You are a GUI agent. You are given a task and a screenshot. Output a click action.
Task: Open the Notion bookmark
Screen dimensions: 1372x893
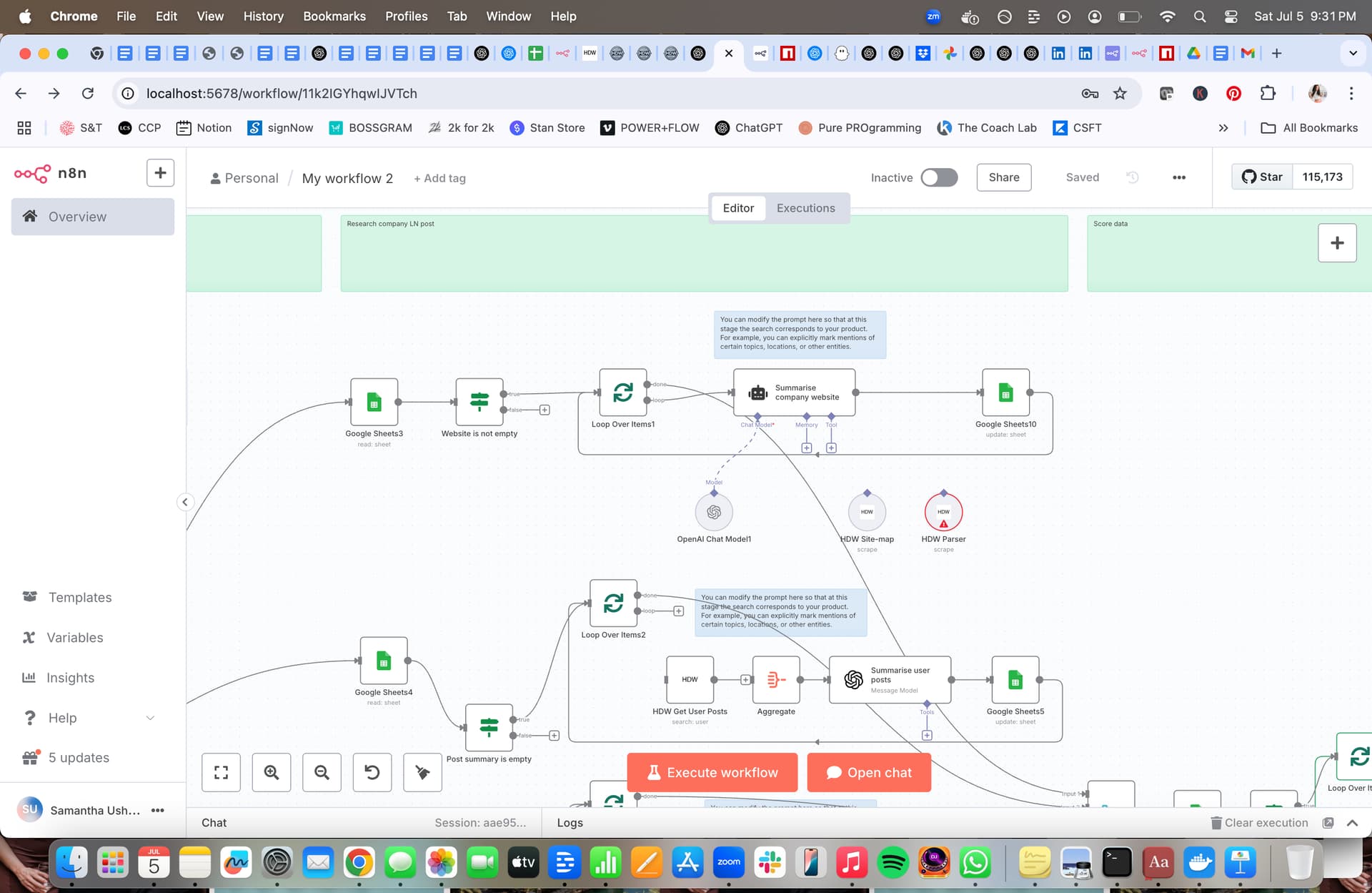204,128
